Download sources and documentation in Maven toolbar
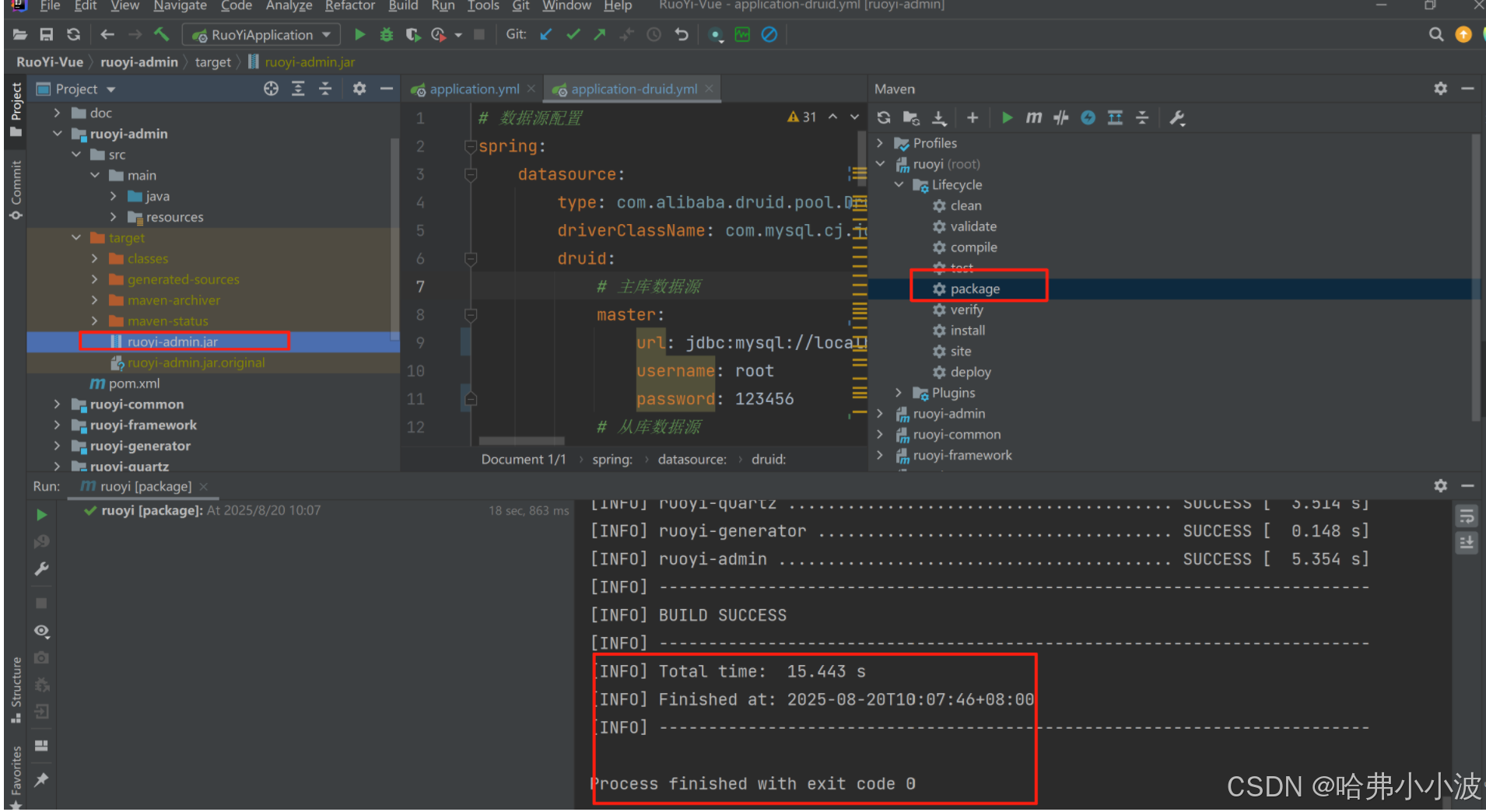The width and height of the screenshot is (1486, 812). pos(939,117)
